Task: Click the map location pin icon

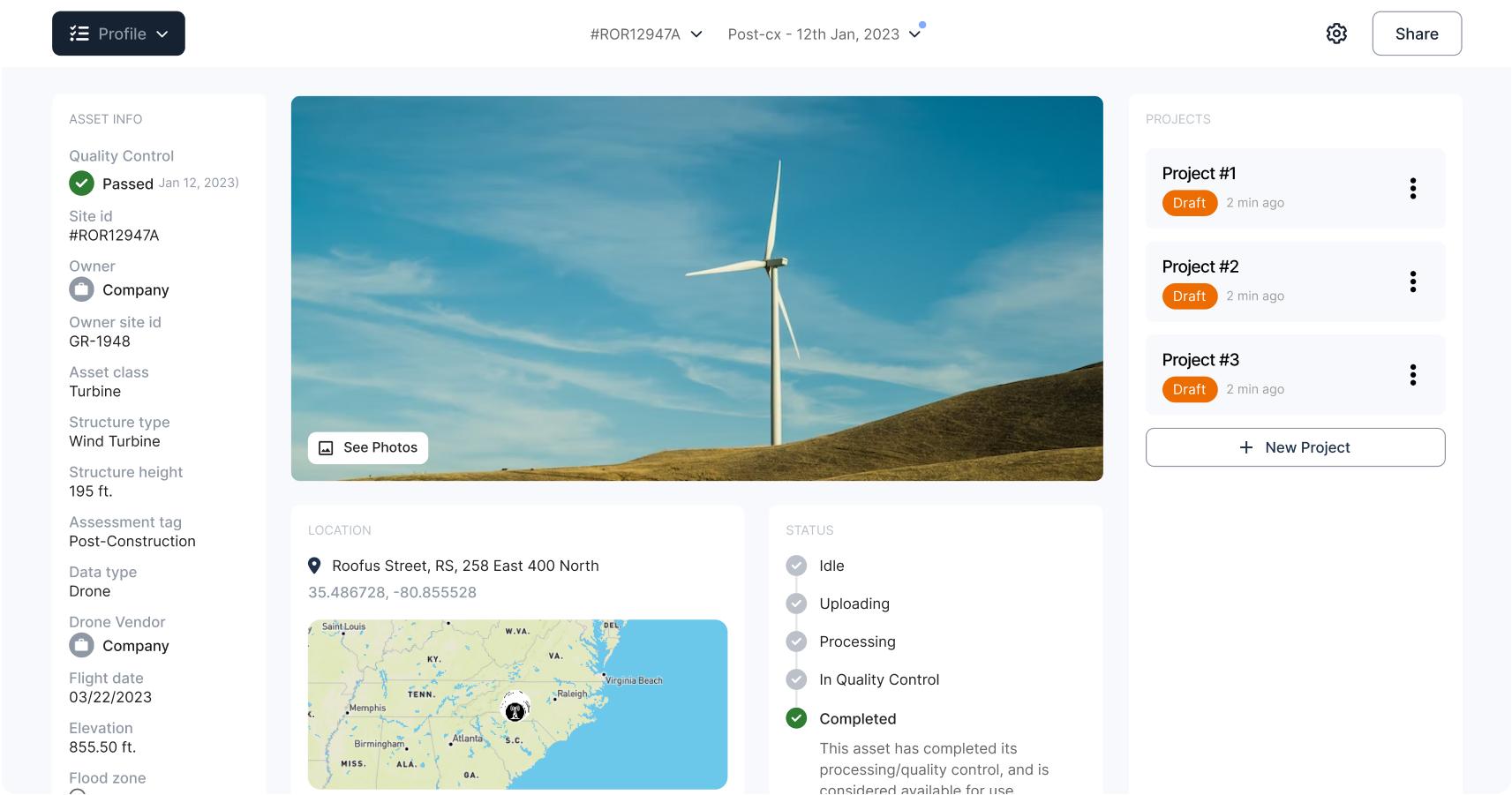Action: point(314,566)
